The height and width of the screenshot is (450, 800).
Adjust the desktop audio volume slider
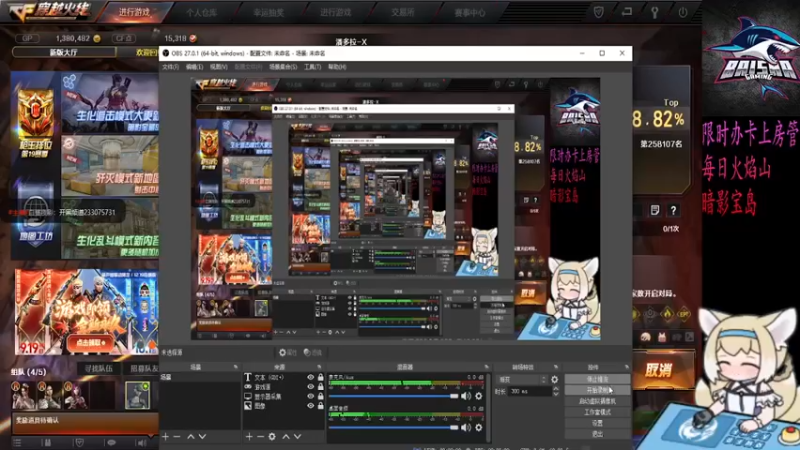394,428
